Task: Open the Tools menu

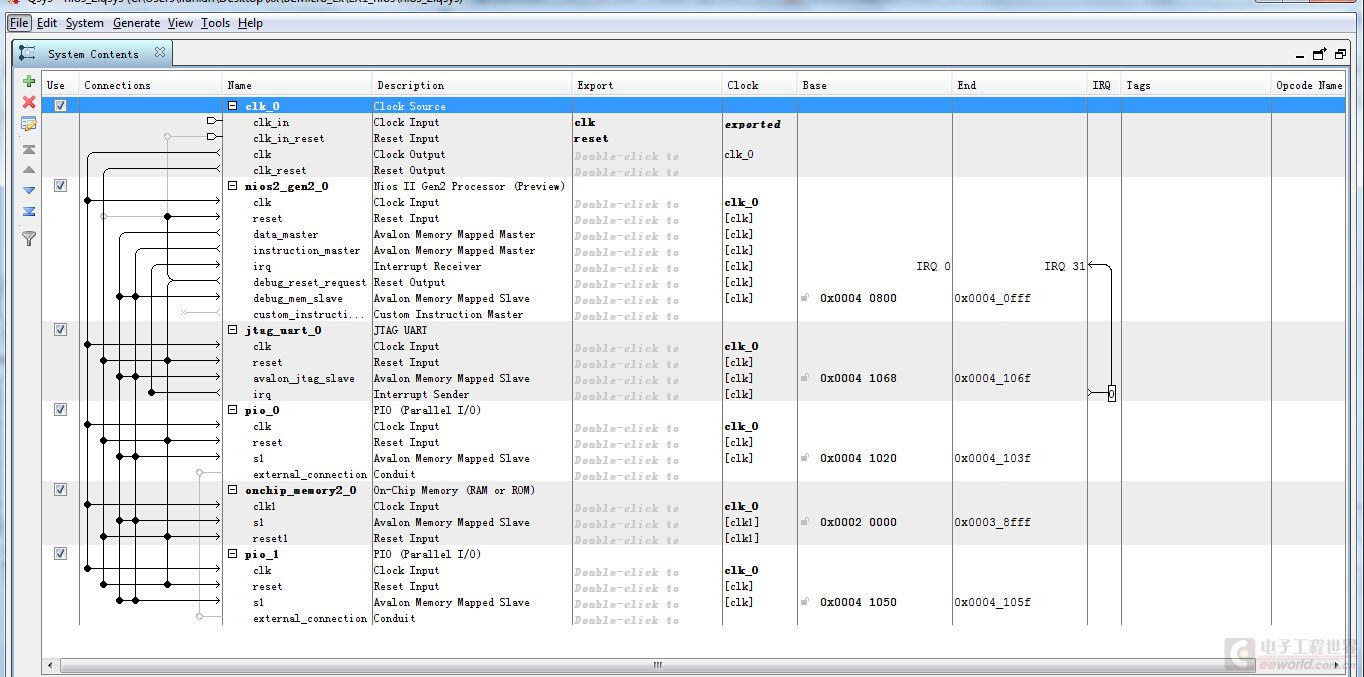Action: [x=215, y=22]
